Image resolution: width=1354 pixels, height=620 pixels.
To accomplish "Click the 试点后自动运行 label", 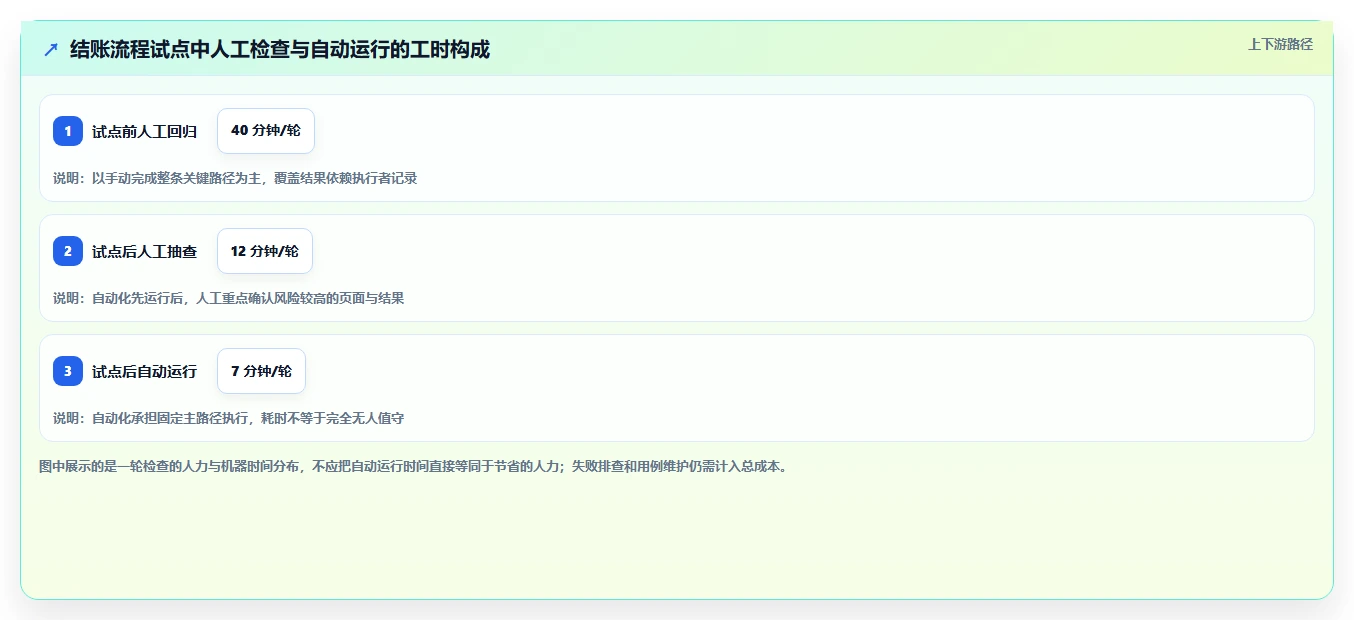I will 145,371.
